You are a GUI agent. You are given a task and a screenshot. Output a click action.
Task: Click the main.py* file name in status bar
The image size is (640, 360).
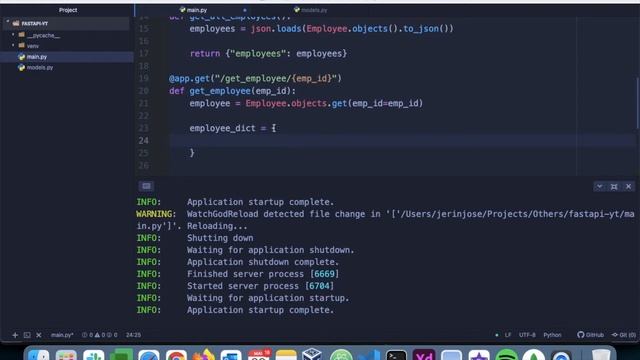[x=62, y=335]
